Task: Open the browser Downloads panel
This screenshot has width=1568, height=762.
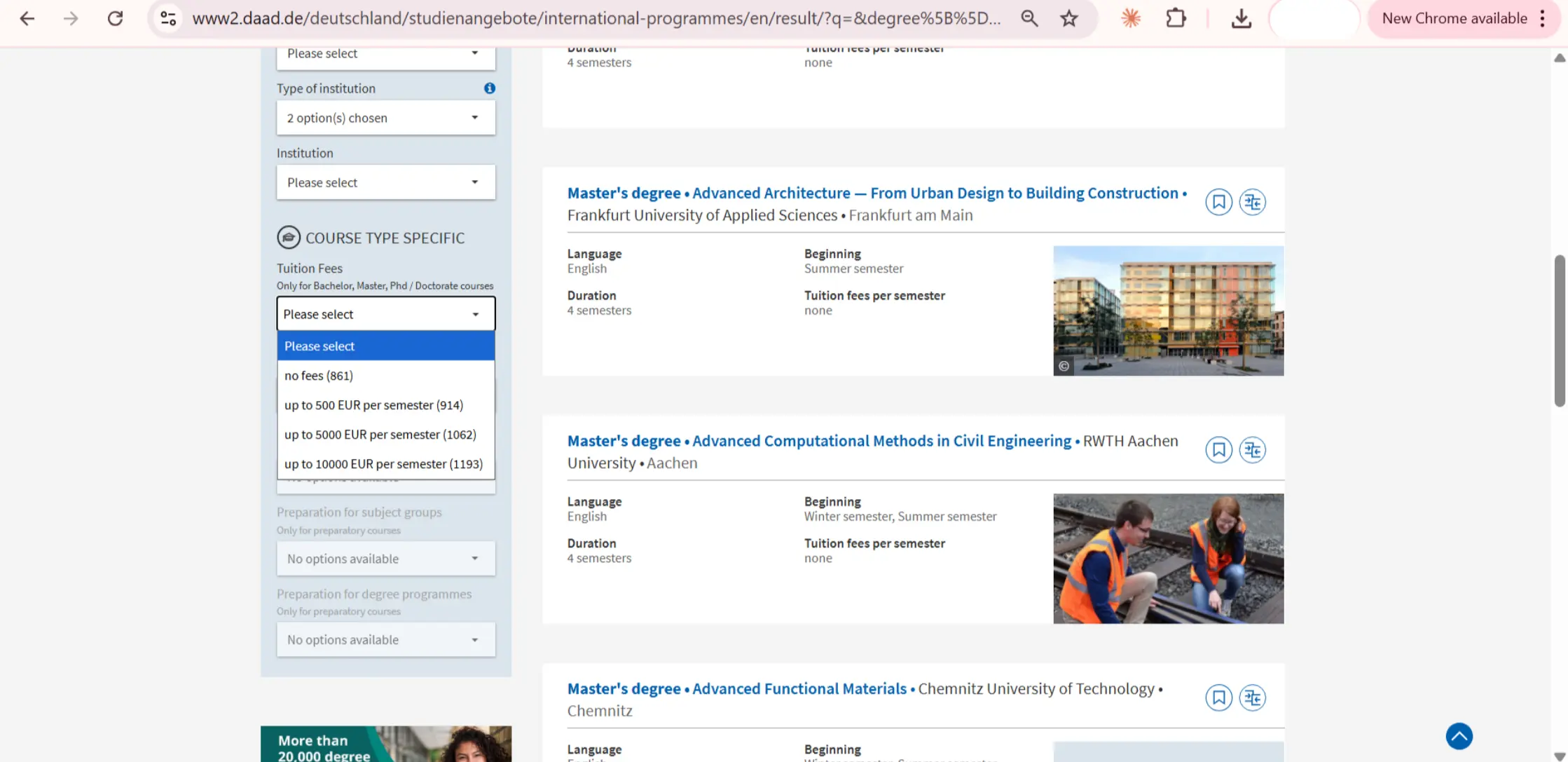Action: (1241, 19)
